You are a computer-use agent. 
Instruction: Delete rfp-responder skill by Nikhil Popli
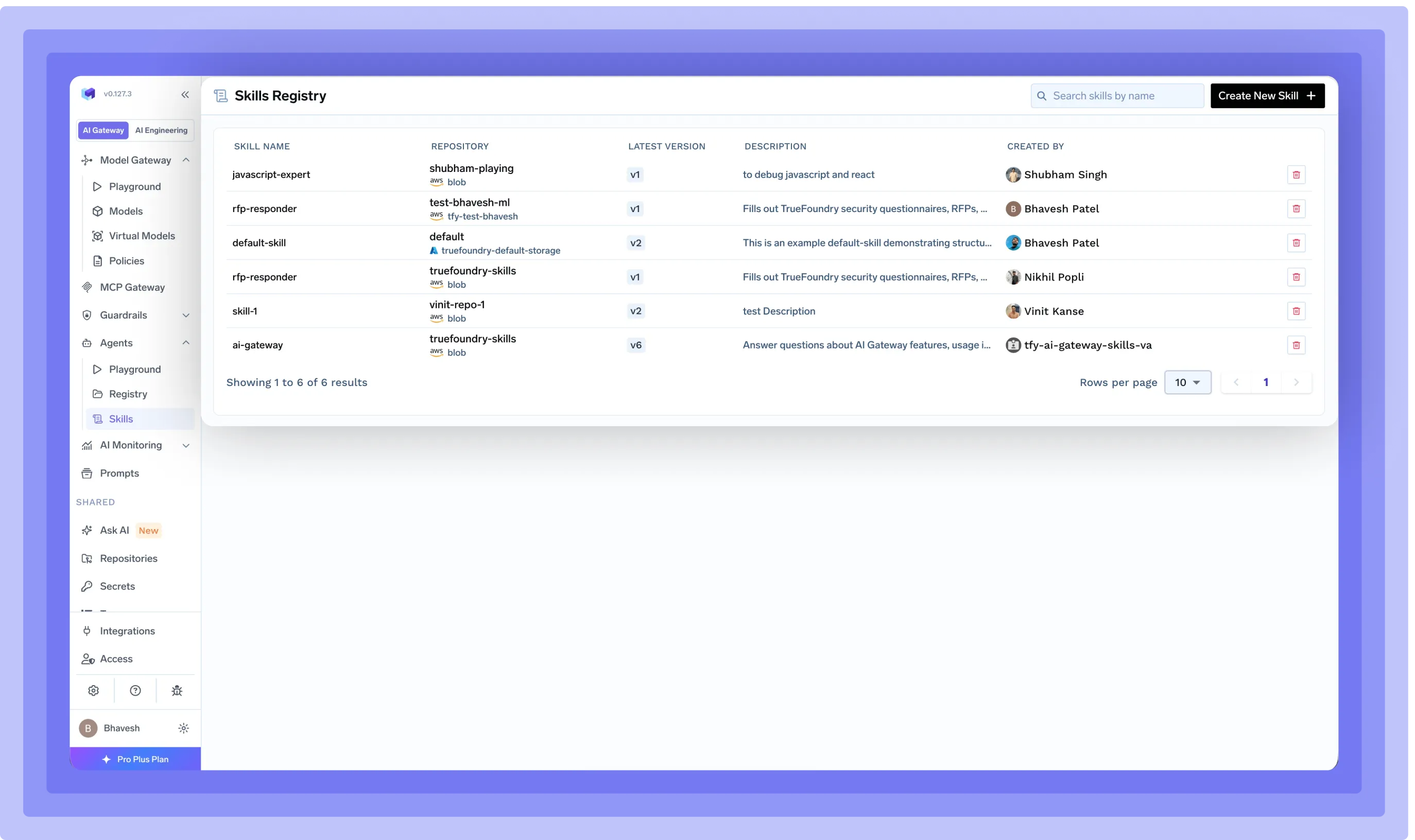point(1296,277)
